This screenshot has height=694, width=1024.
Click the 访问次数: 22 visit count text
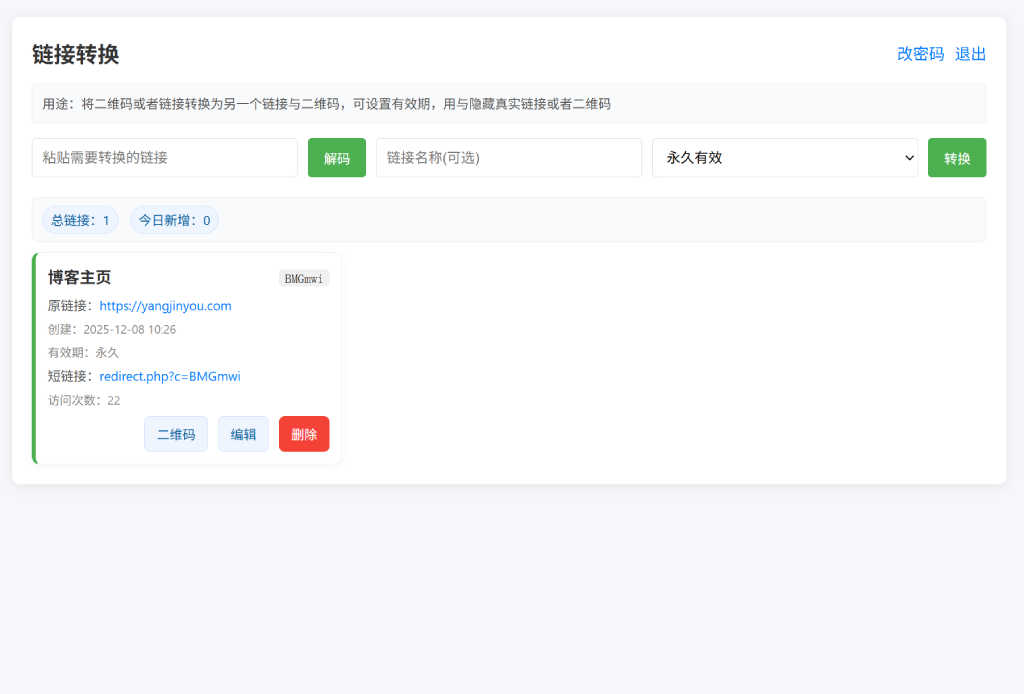point(84,400)
